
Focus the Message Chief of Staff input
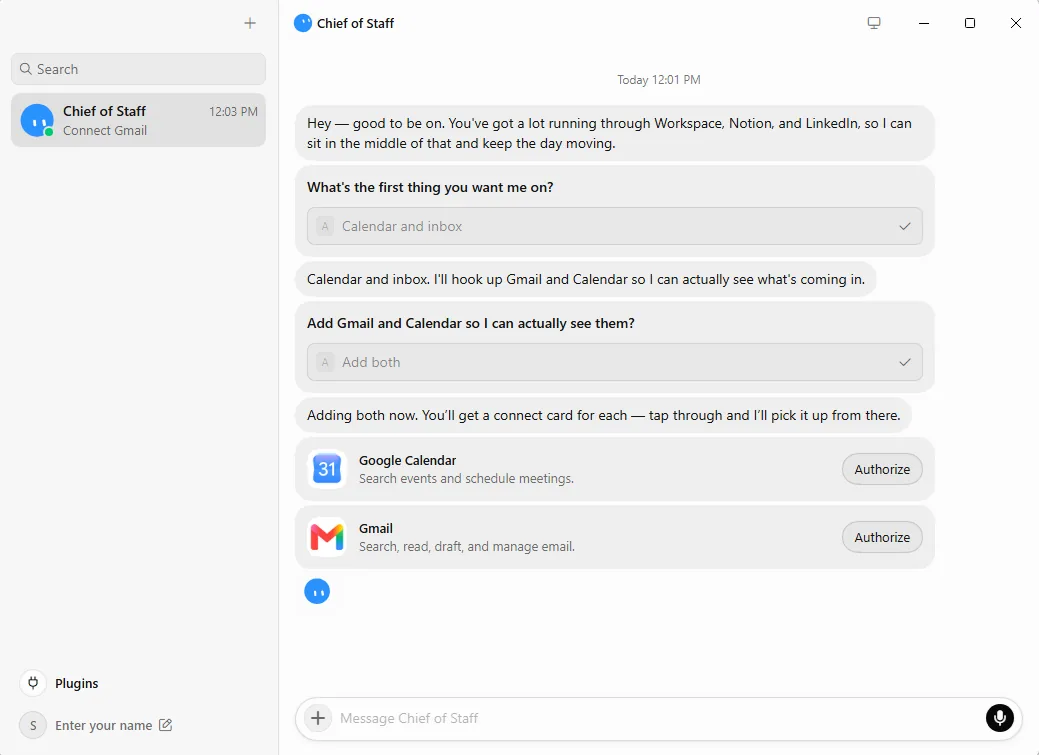659,718
